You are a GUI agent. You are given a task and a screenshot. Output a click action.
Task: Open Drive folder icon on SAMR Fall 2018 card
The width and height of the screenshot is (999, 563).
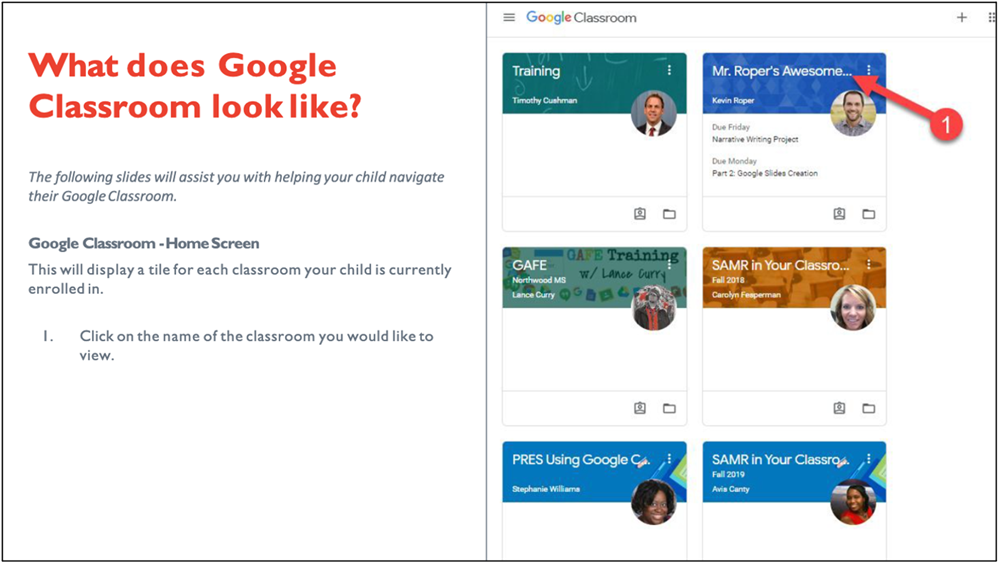tap(868, 408)
